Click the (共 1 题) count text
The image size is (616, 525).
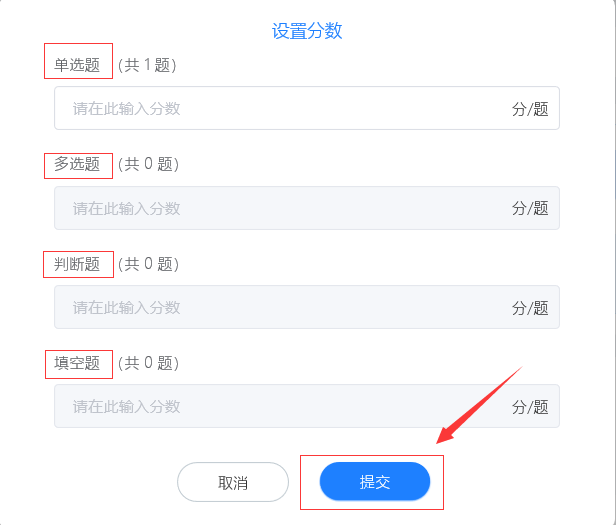[147, 65]
